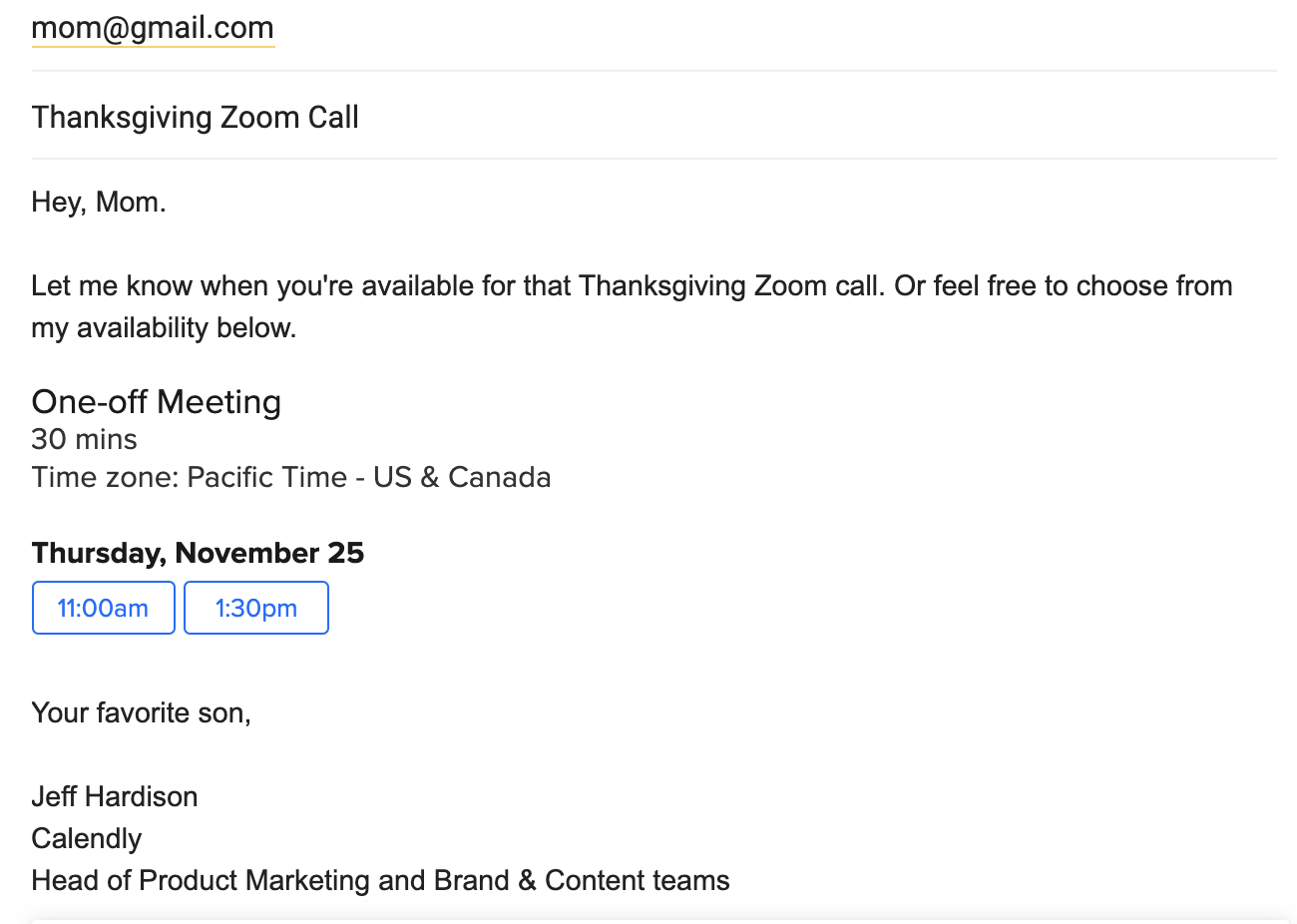This screenshot has width=1297, height=924.
Task: Click the "30 mins" duration text
Action: coord(85,439)
